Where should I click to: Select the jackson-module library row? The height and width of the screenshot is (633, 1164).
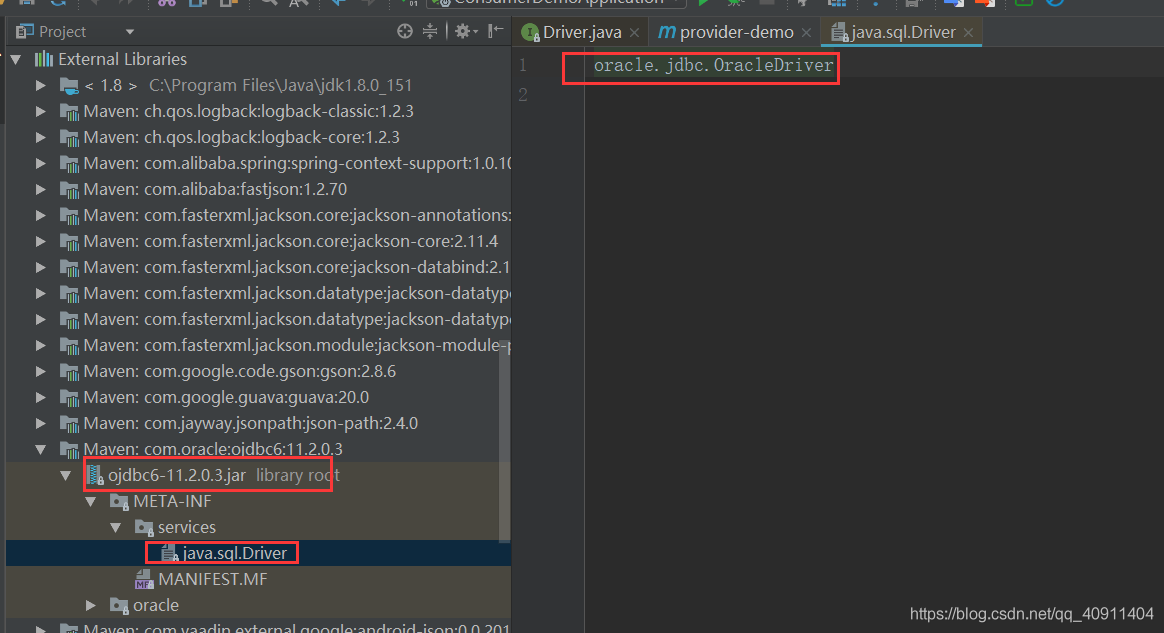[258, 345]
